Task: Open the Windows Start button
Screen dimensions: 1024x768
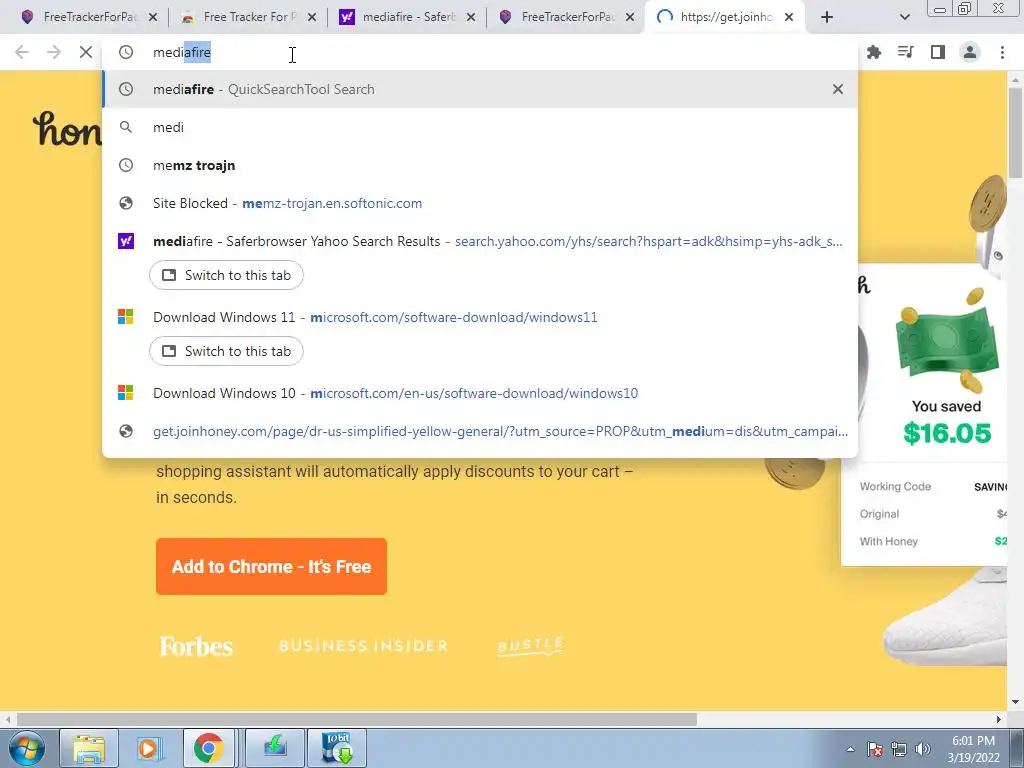Action: click(x=26, y=748)
